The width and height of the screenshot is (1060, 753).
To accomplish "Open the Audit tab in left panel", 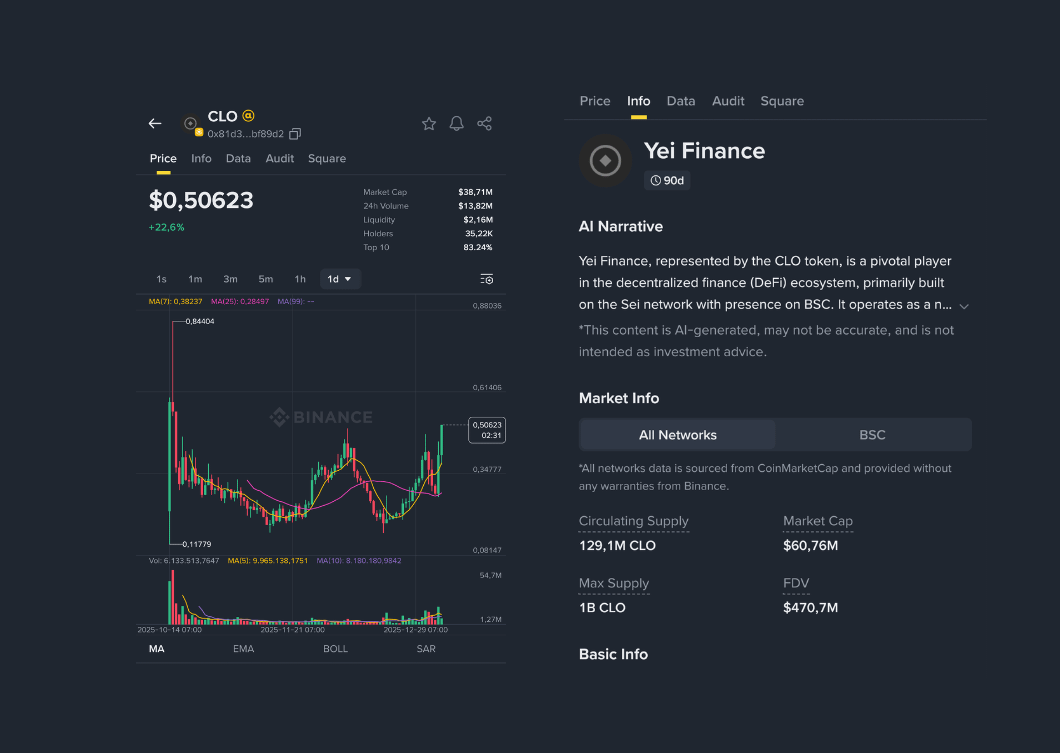I will point(280,158).
